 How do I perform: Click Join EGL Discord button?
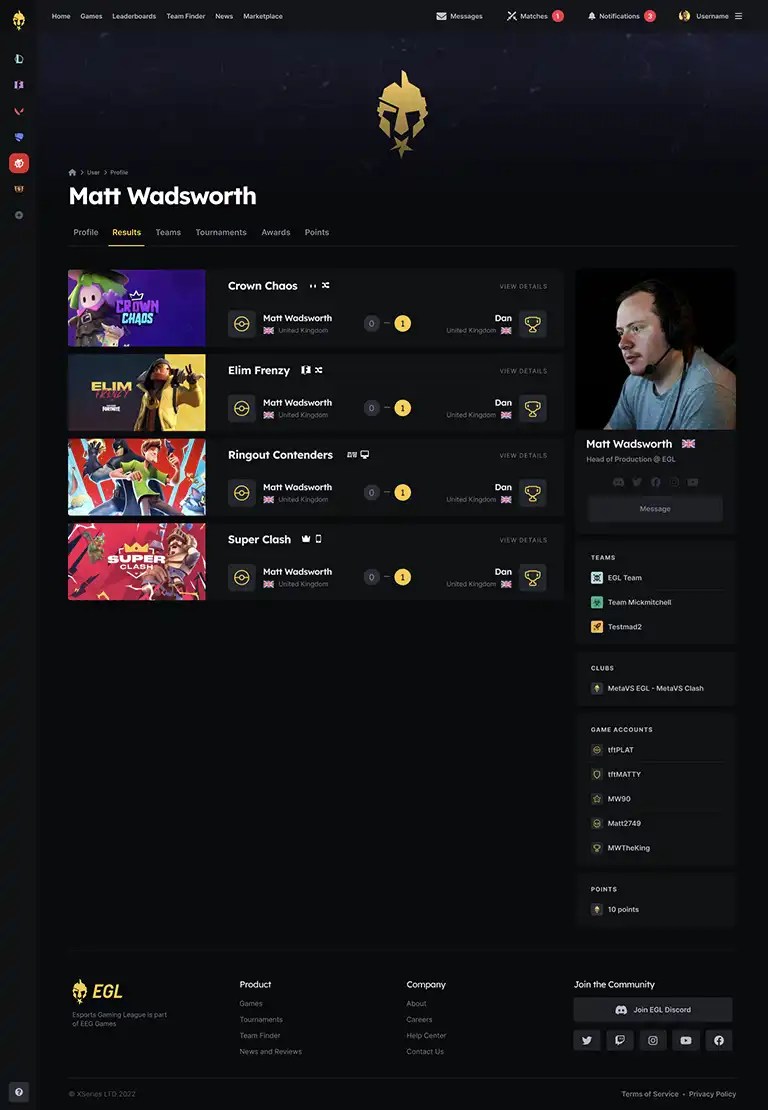pos(653,1009)
